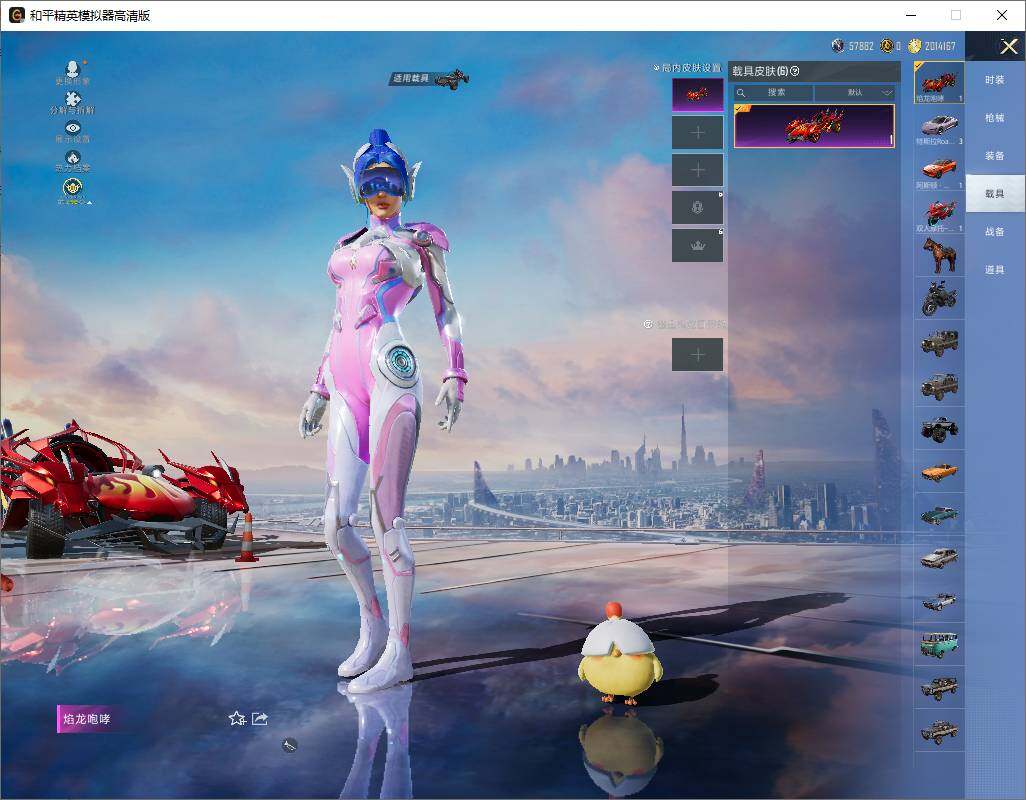Select the black monster truck thumbnail
This screenshot has height=800, width=1026.
[939, 428]
